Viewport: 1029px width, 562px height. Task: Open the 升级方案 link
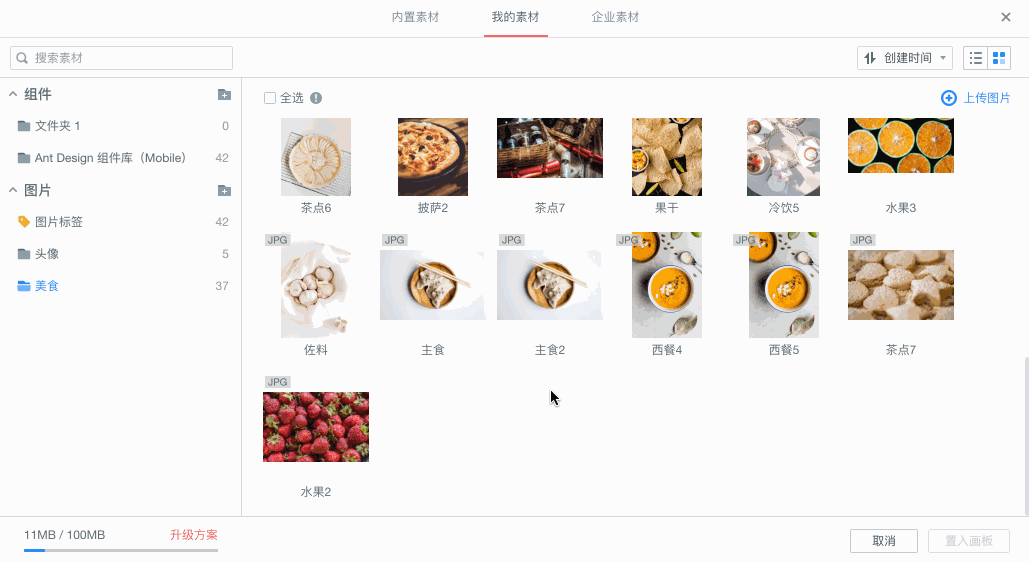(194, 535)
